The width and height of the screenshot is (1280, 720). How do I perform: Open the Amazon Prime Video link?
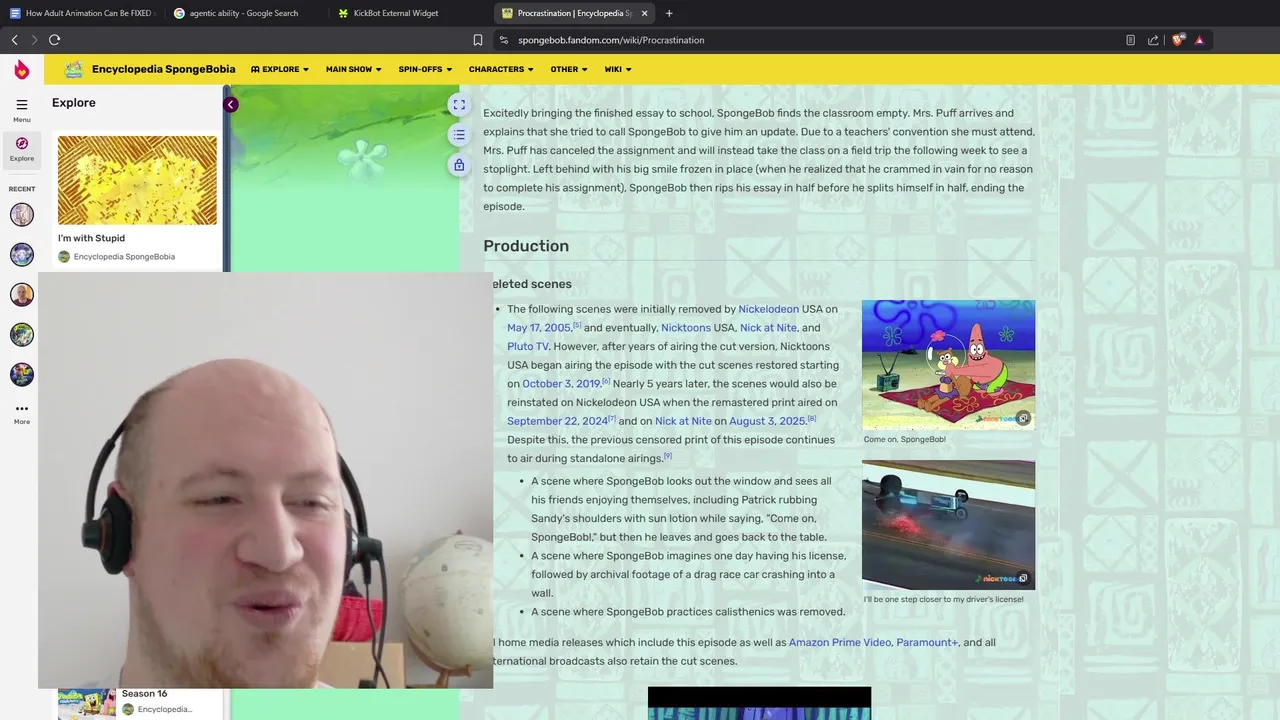[x=840, y=642]
